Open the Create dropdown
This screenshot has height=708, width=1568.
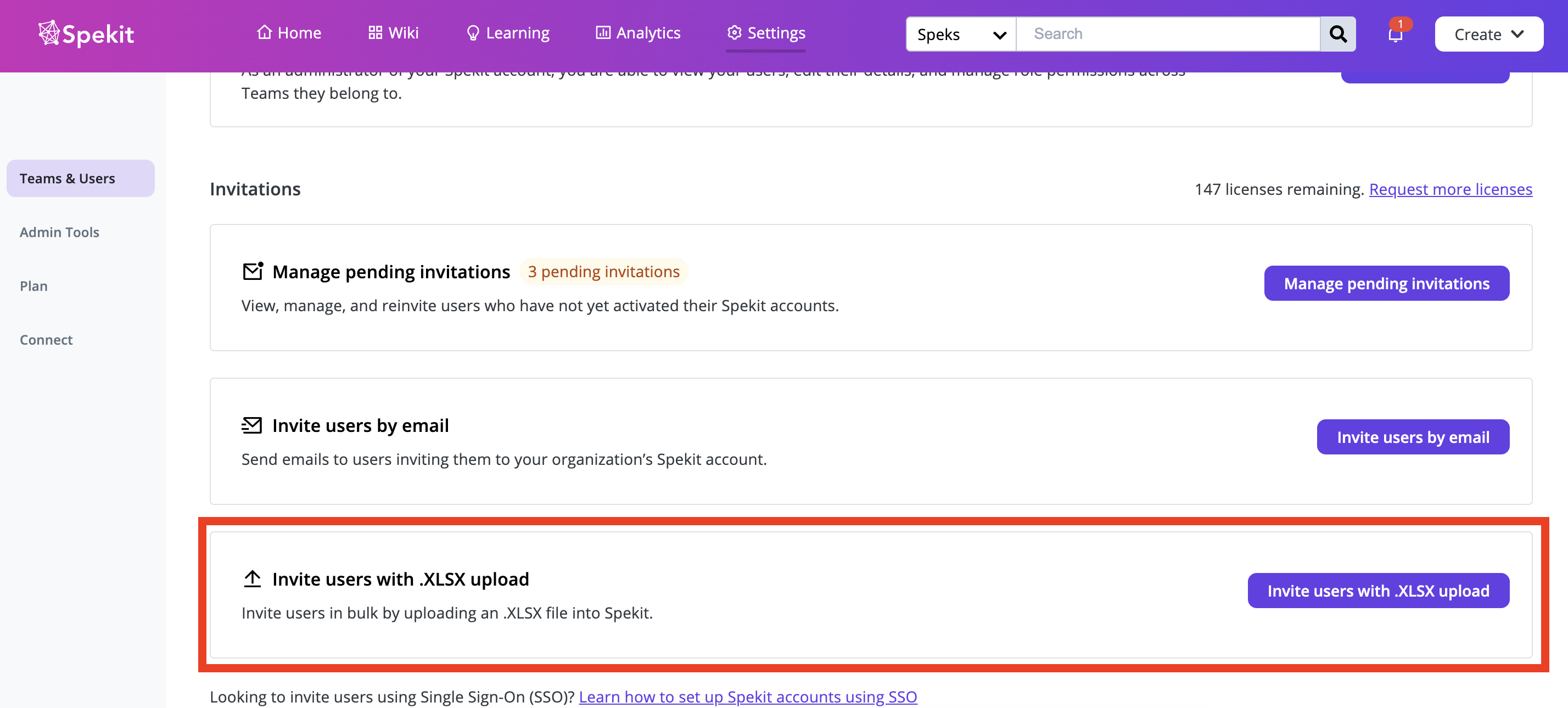click(1488, 34)
